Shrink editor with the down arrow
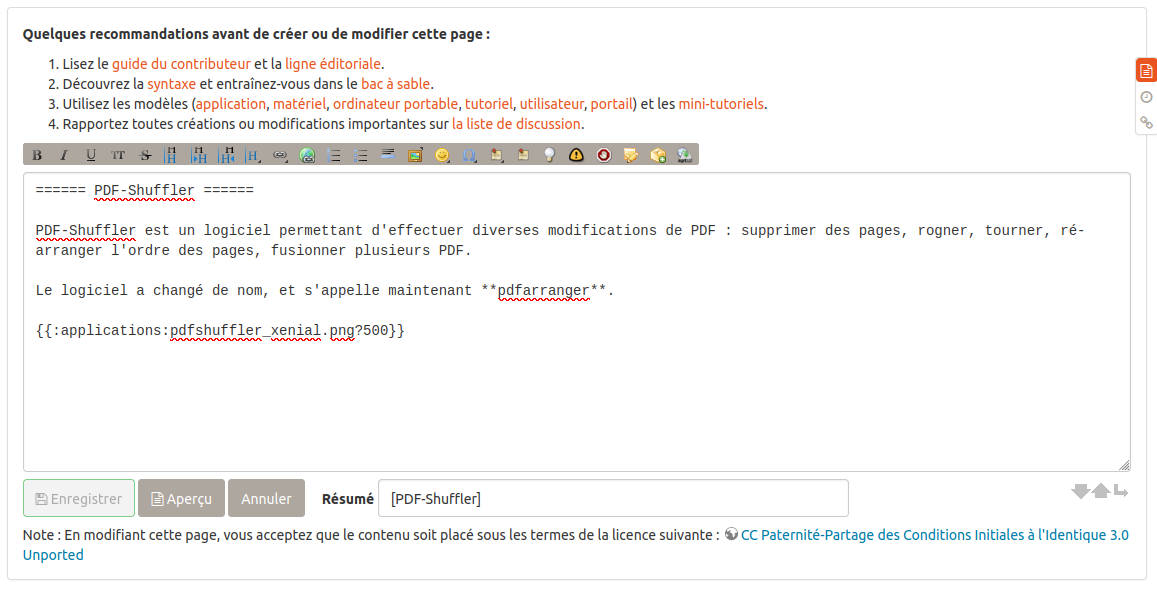1157x593 pixels. (x=1080, y=491)
